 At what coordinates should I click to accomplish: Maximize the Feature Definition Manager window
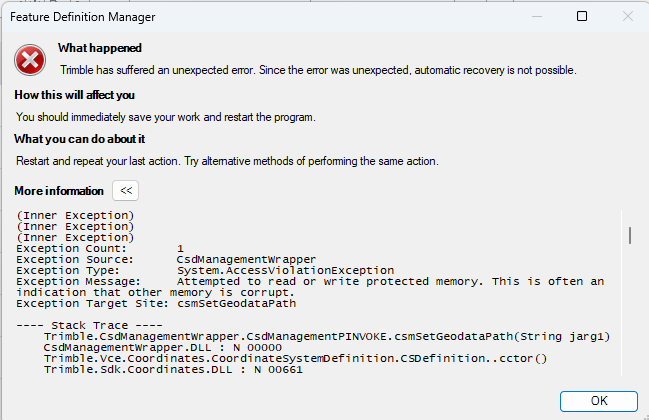click(582, 17)
